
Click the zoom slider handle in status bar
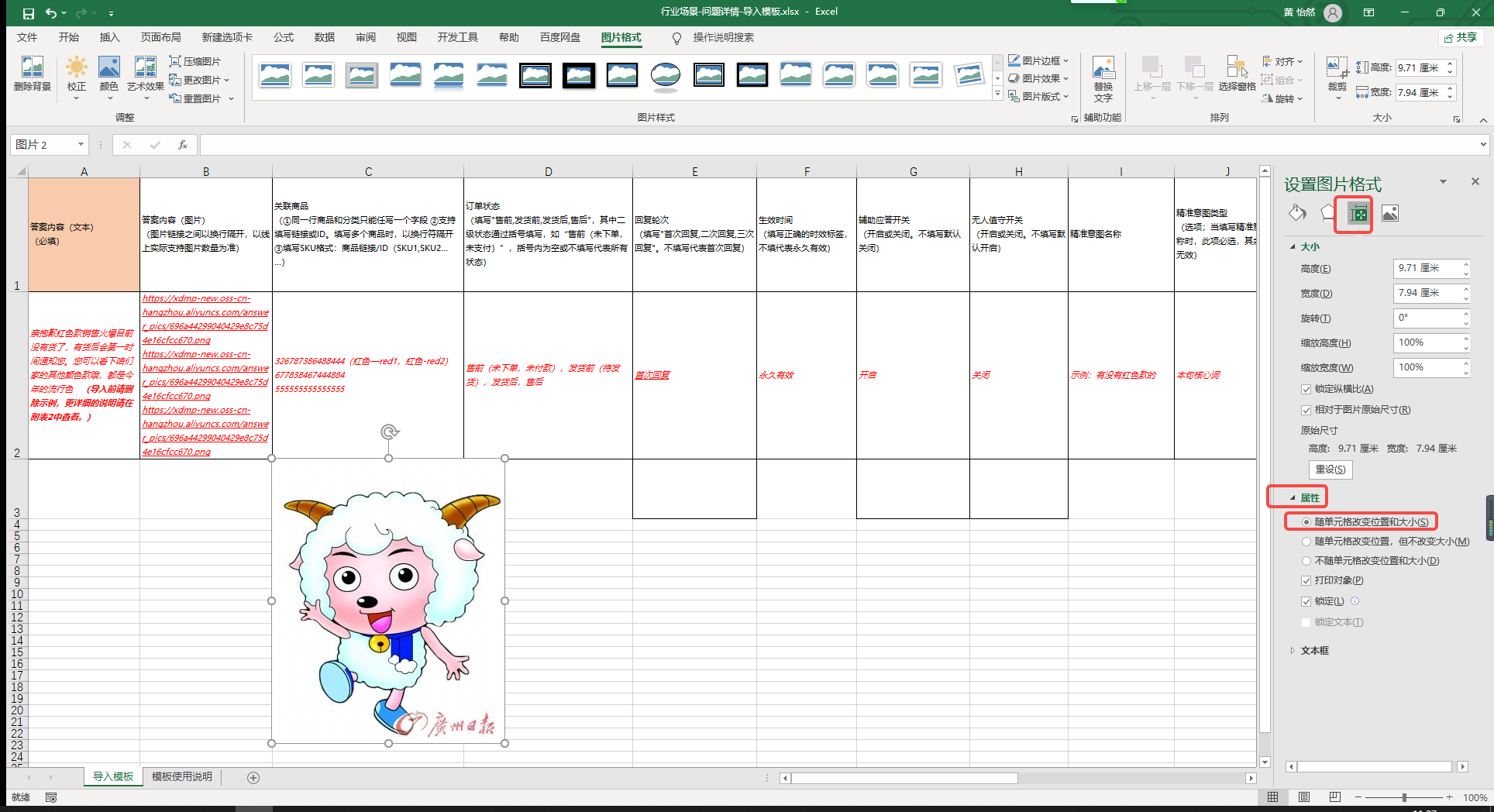tap(1404, 797)
